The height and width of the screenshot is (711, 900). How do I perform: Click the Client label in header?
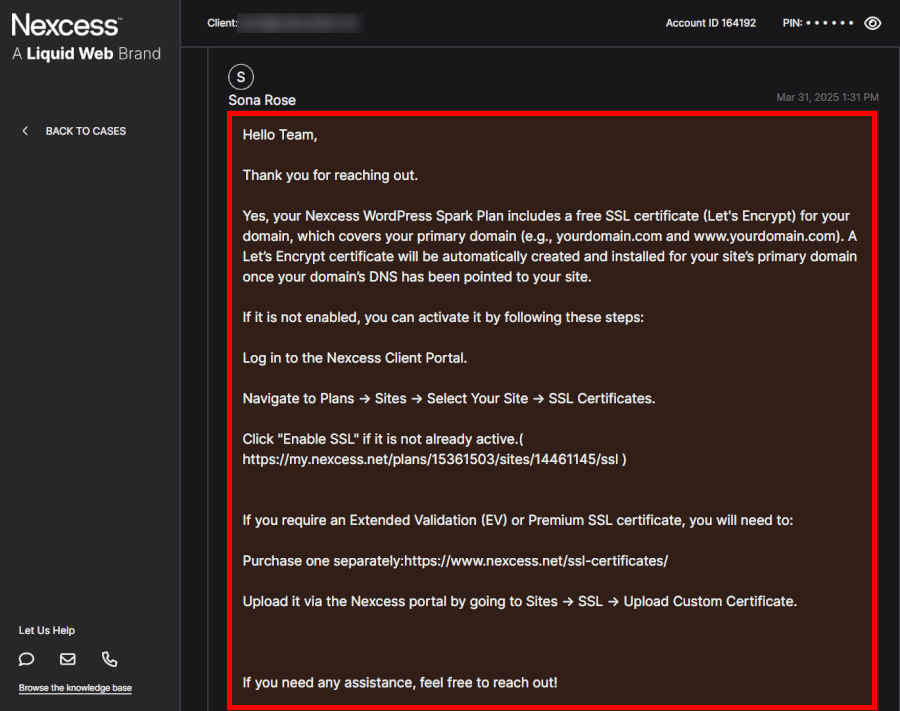222,23
